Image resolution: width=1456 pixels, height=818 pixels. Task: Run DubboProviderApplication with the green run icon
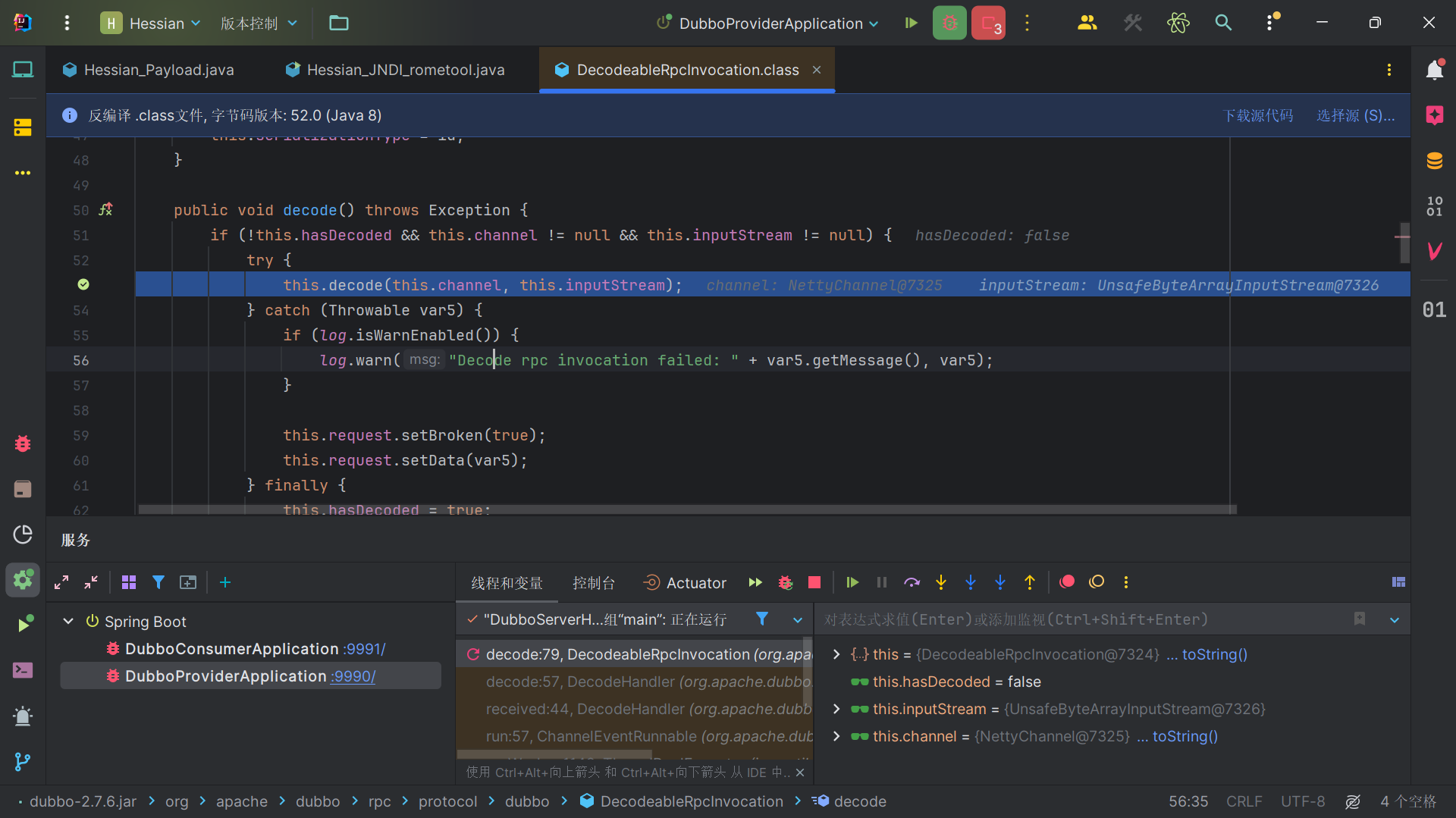point(912,23)
